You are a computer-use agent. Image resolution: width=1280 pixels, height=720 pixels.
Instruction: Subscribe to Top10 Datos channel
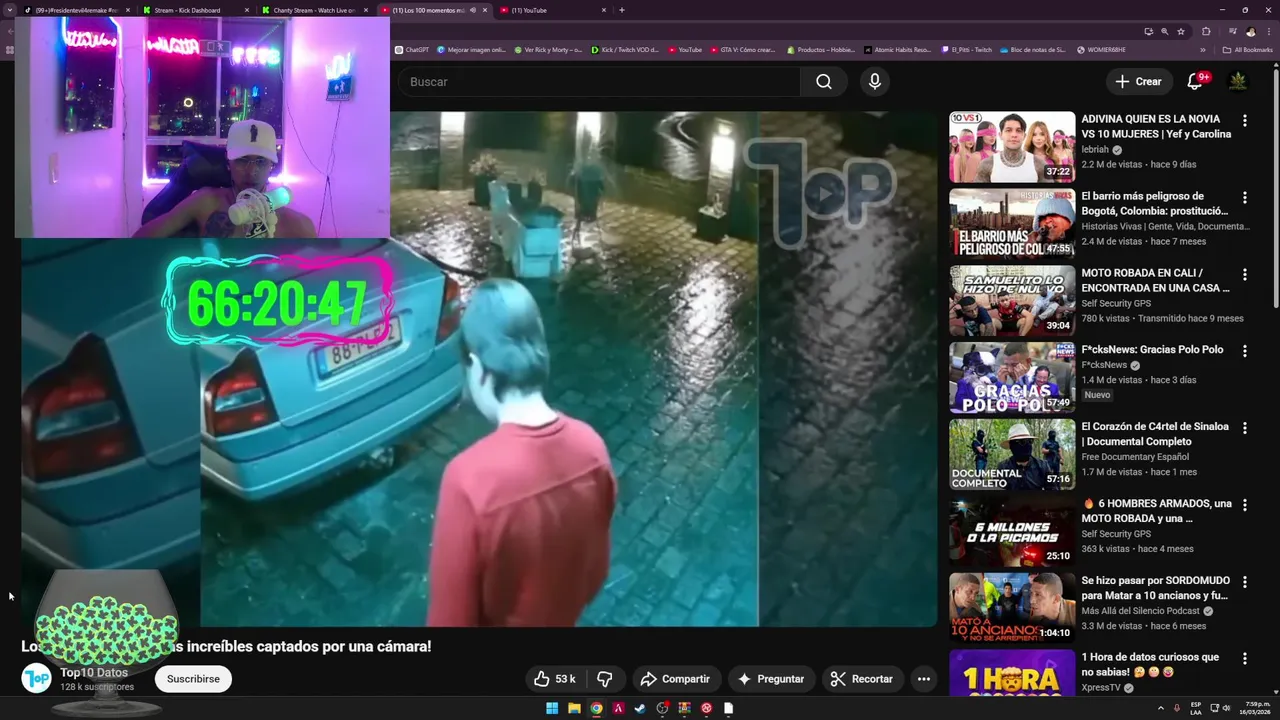click(x=193, y=679)
